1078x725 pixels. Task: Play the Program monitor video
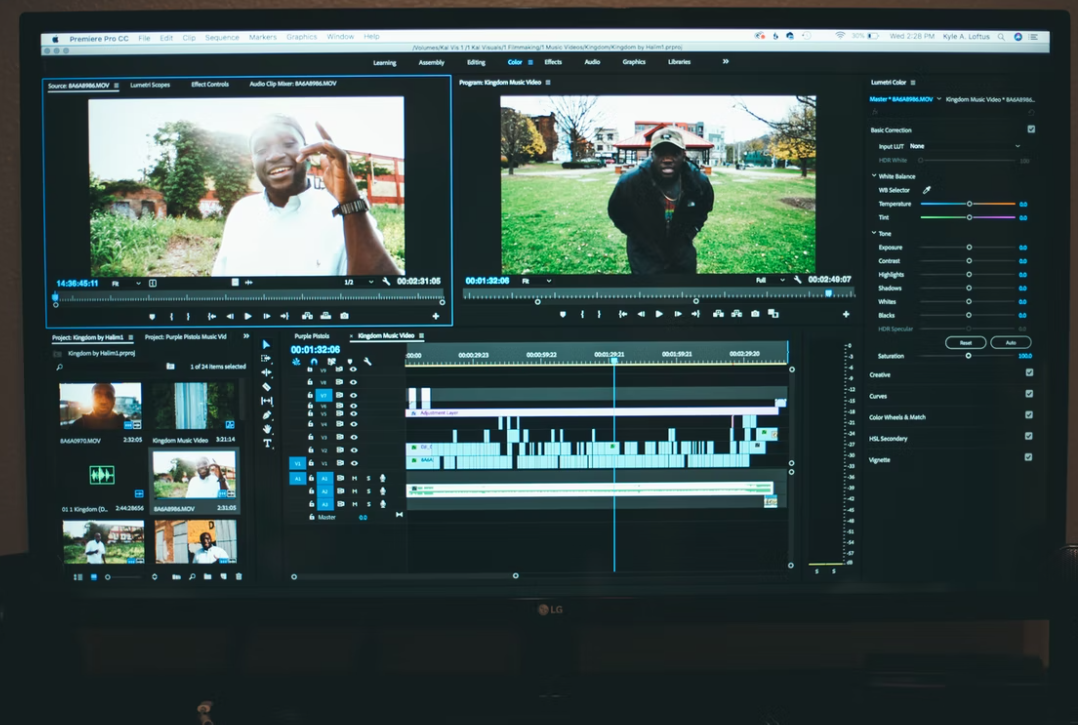659,314
